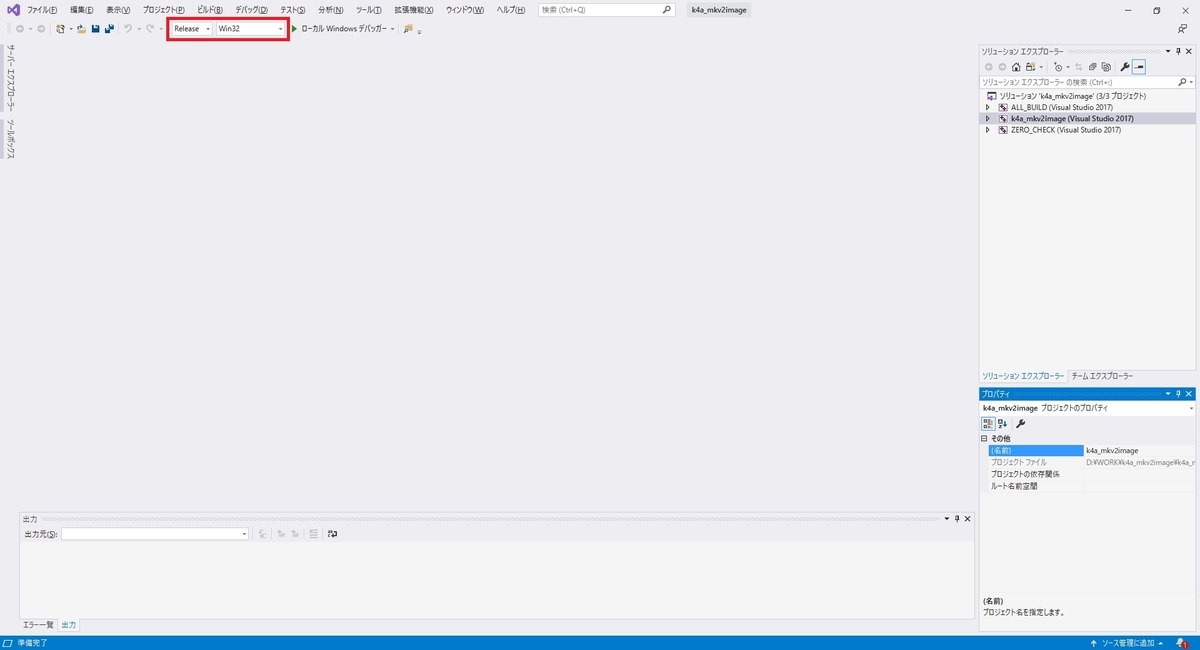Viewport: 1200px width, 650px height.
Task: Click clear all icon in output panel
Action: tap(313, 534)
